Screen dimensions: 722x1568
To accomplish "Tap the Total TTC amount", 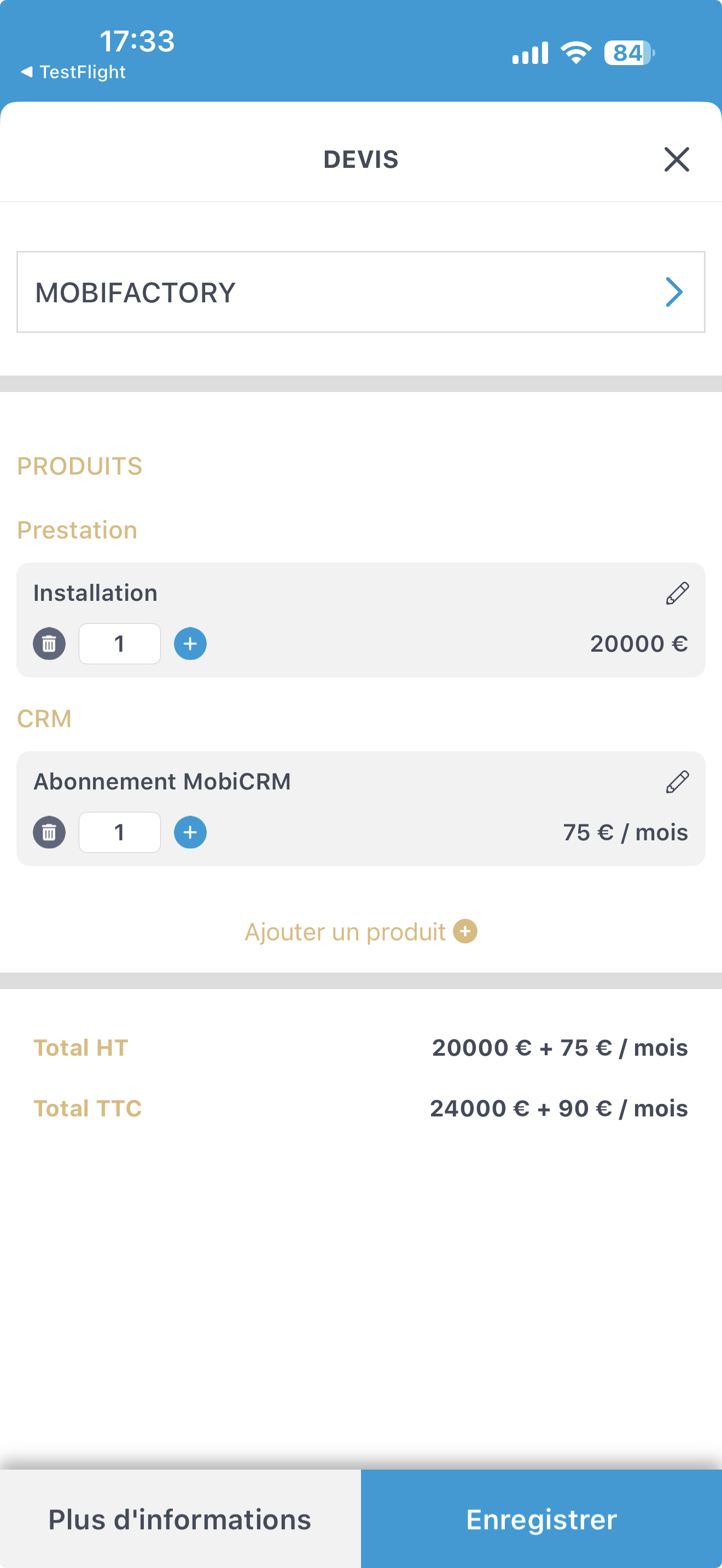I will point(559,1108).
